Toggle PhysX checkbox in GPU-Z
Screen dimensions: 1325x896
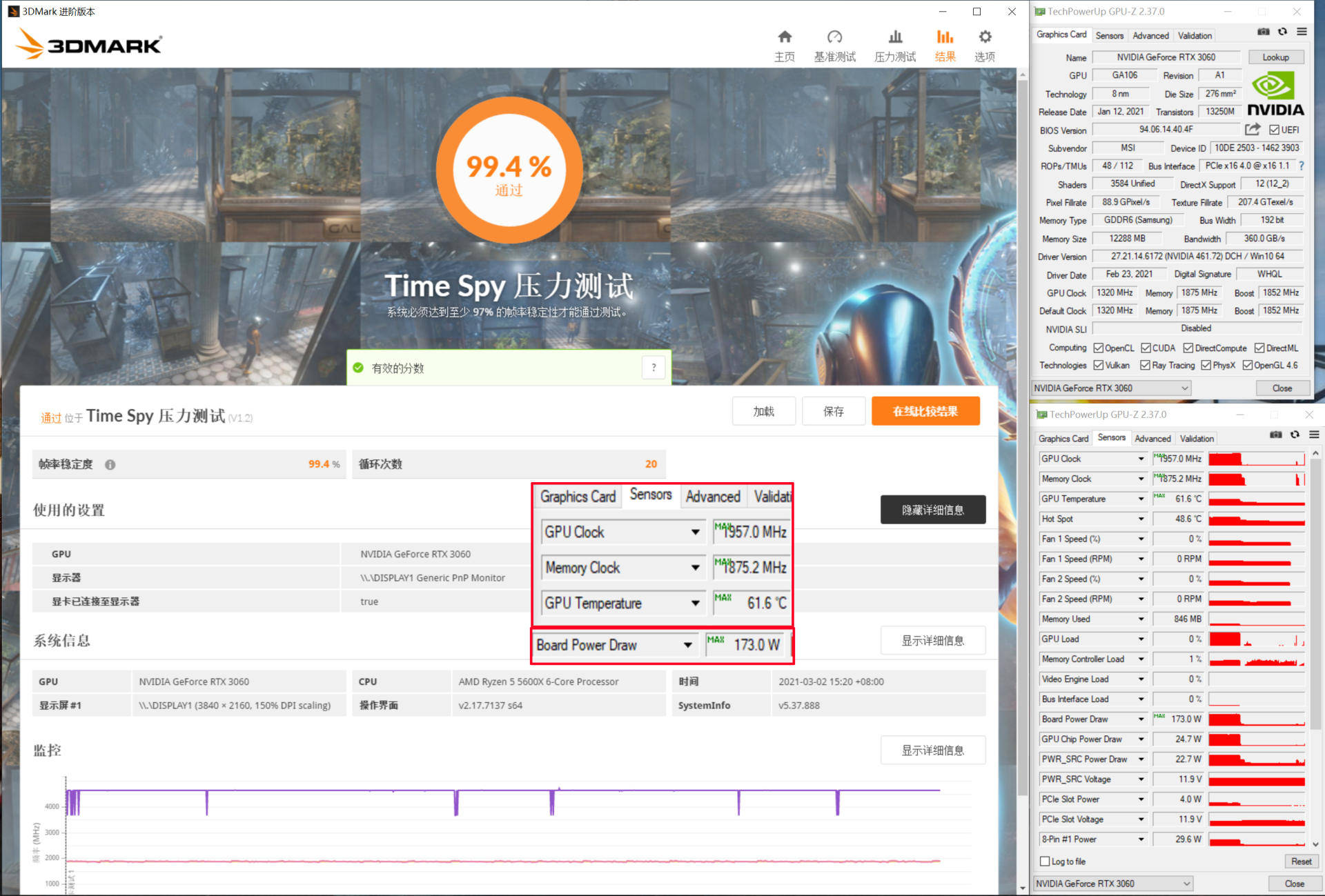coord(1206,365)
